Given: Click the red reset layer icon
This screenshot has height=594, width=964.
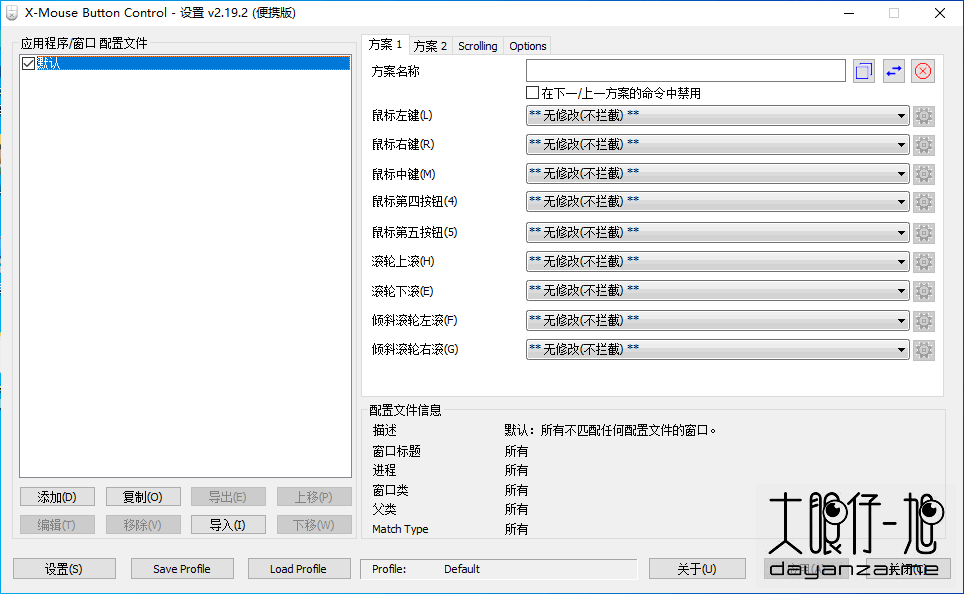Looking at the screenshot, I should (x=923, y=71).
